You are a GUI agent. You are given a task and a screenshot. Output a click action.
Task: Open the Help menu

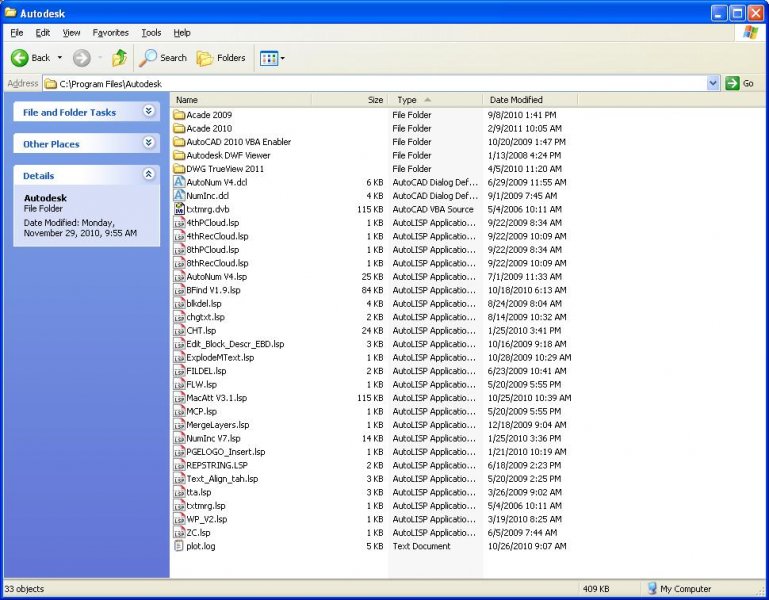click(x=182, y=33)
